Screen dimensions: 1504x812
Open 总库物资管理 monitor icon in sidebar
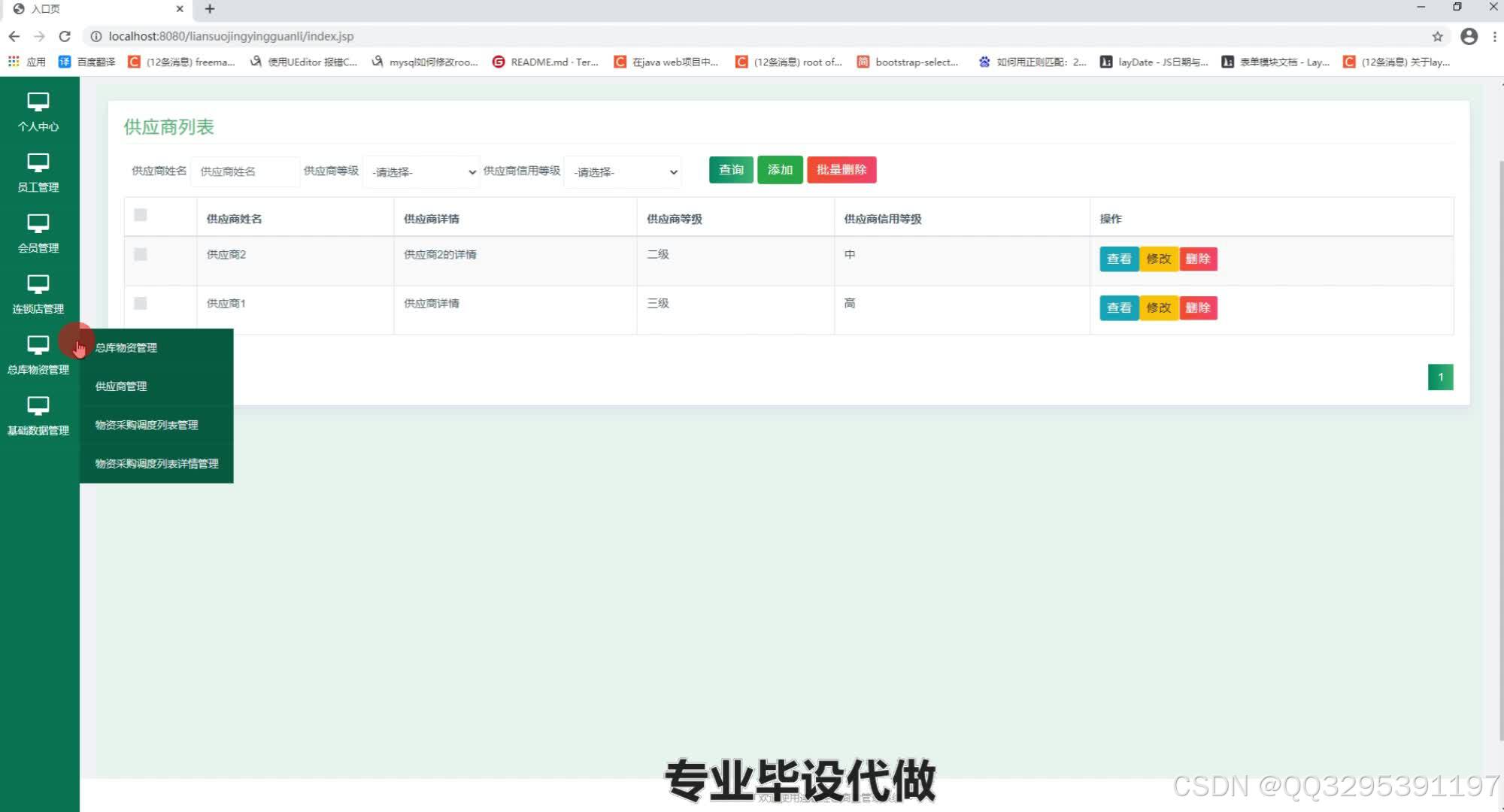pos(38,346)
